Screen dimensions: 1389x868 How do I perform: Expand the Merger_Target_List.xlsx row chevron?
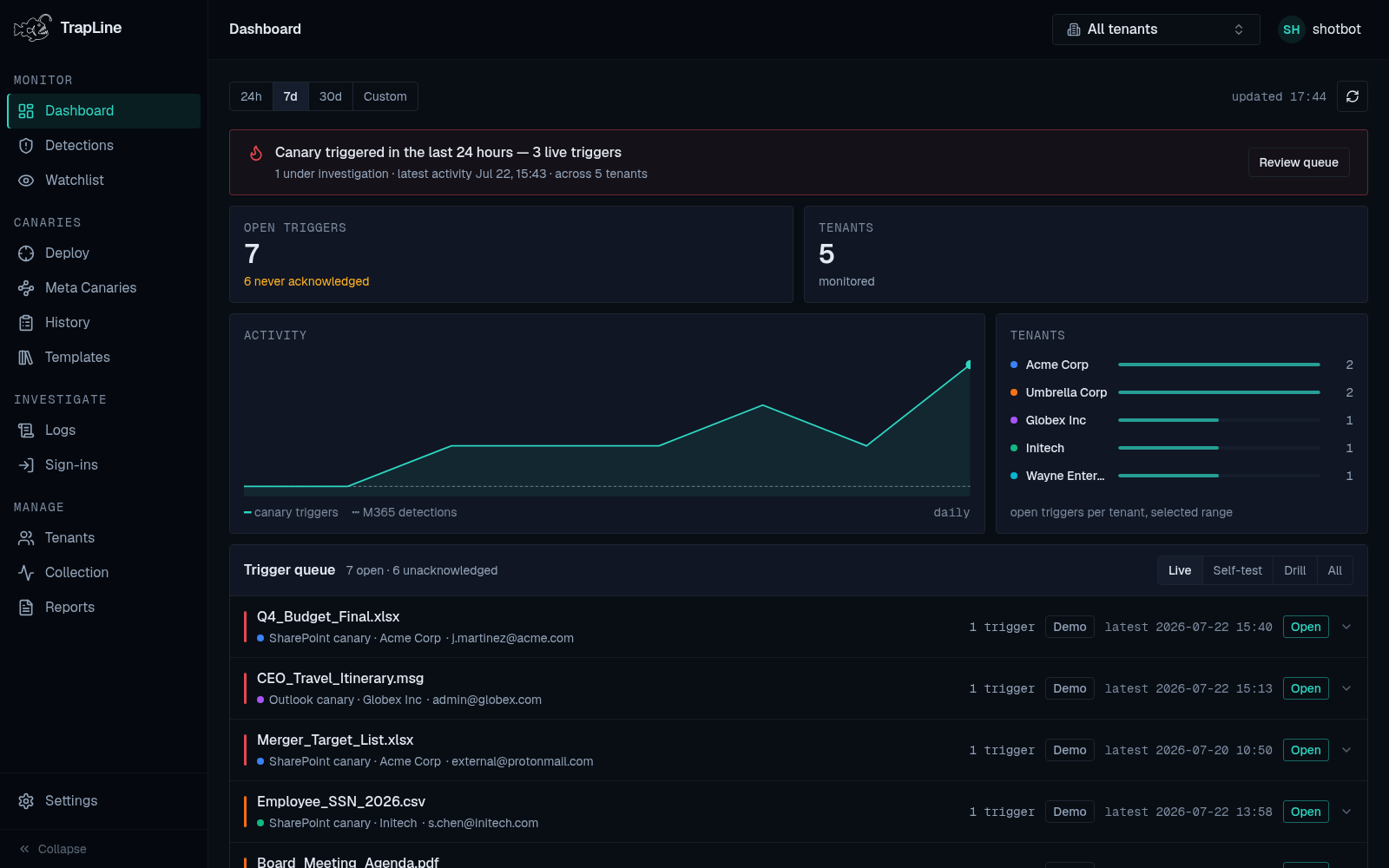pos(1346,750)
